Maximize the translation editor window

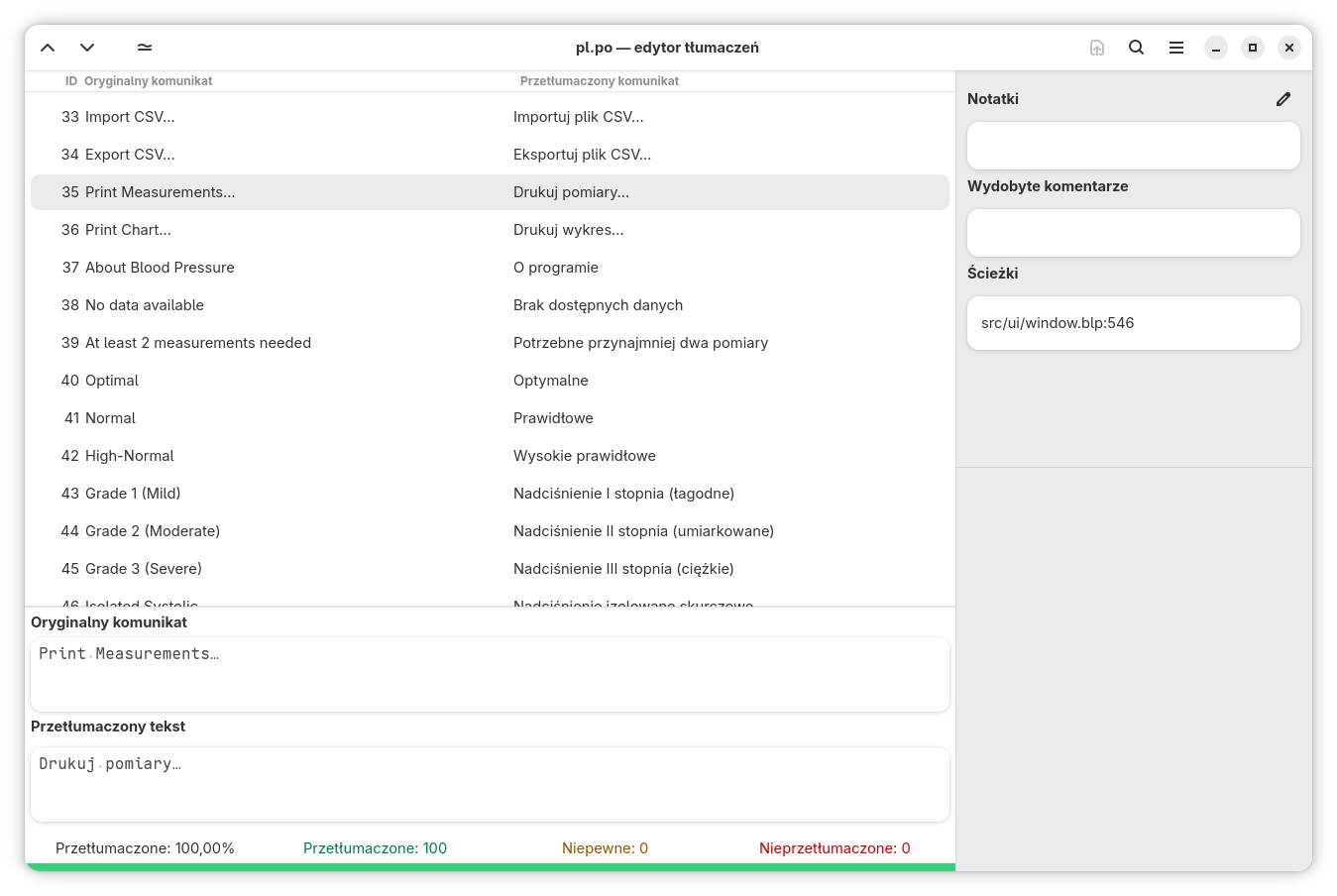1253,48
